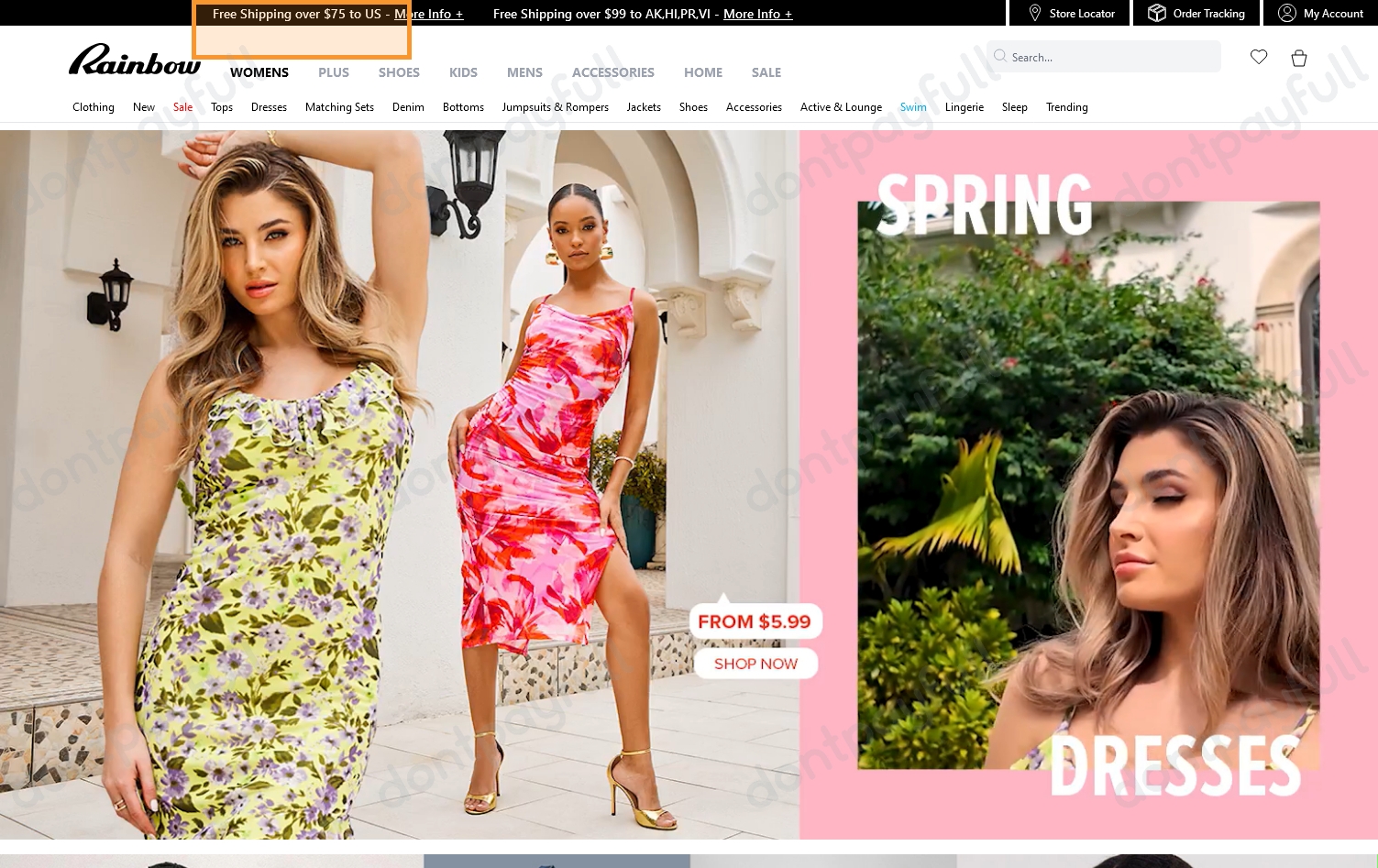This screenshot has width=1378, height=868.
Task: Open the Lingerie category
Action: pyautogui.click(x=965, y=107)
